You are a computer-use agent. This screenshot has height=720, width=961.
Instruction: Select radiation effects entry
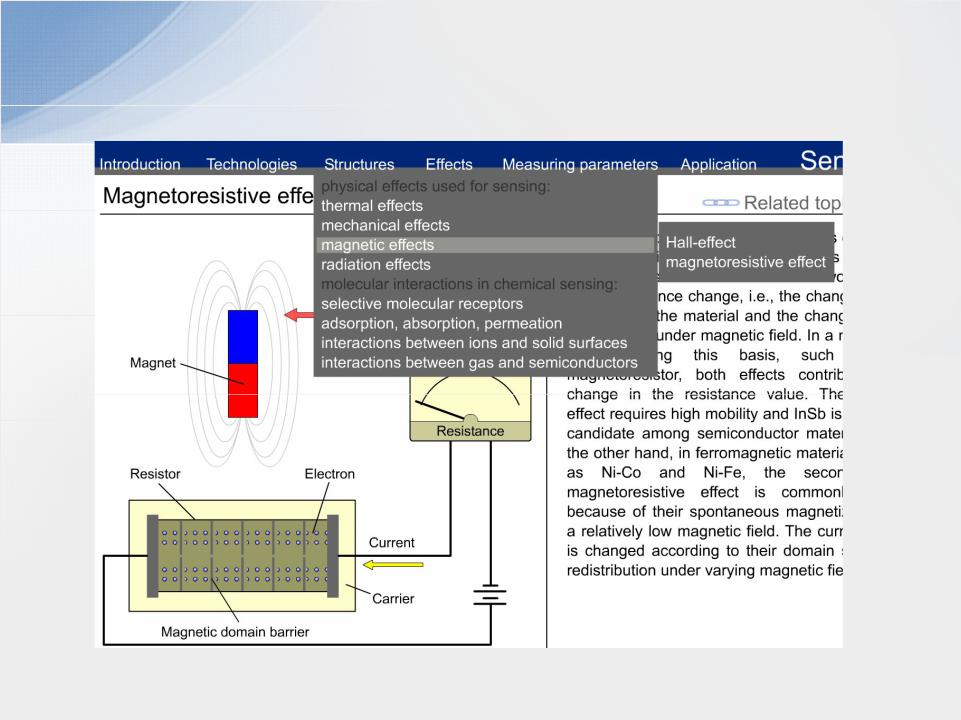point(486,265)
